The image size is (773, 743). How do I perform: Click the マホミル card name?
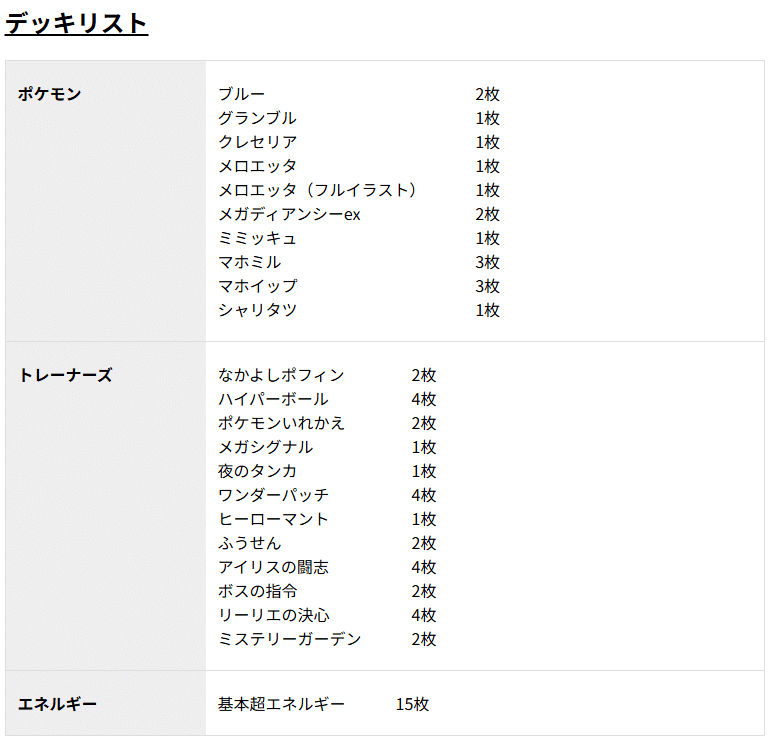tap(249, 262)
